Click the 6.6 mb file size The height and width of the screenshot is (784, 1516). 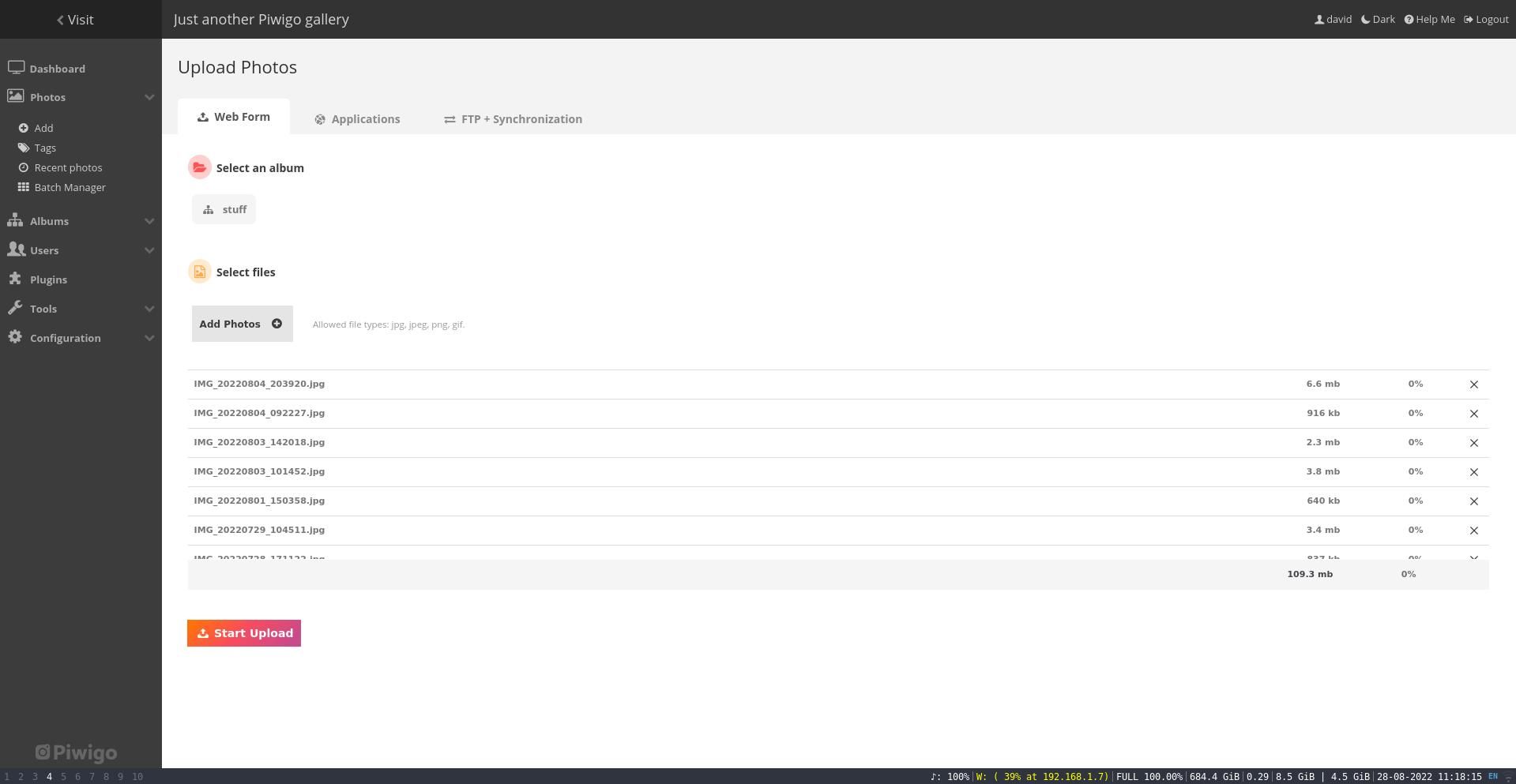(1323, 384)
